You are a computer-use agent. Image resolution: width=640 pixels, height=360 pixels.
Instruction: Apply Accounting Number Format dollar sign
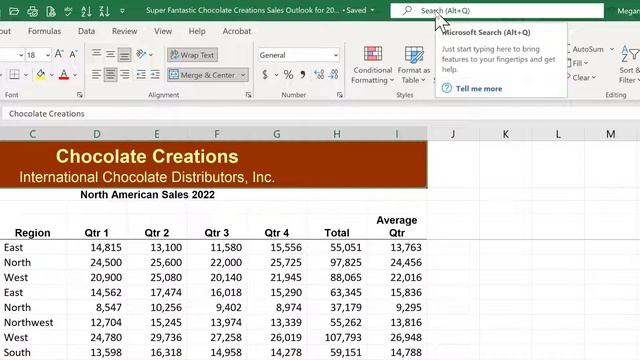265,75
